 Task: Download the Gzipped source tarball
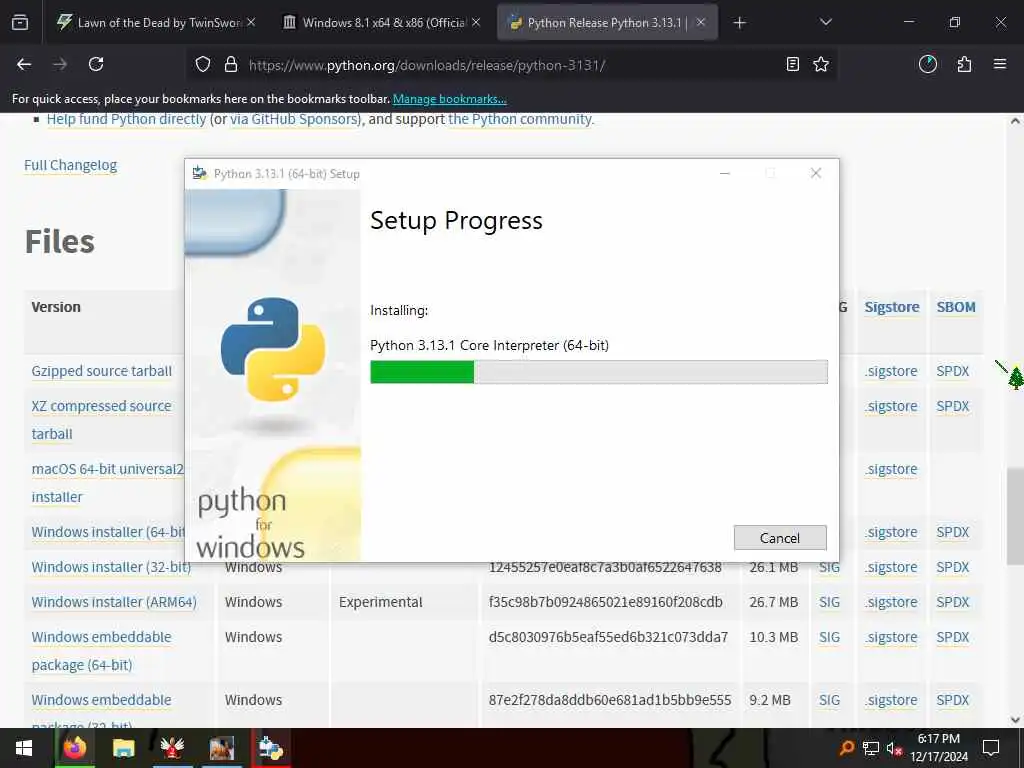tap(101, 371)
